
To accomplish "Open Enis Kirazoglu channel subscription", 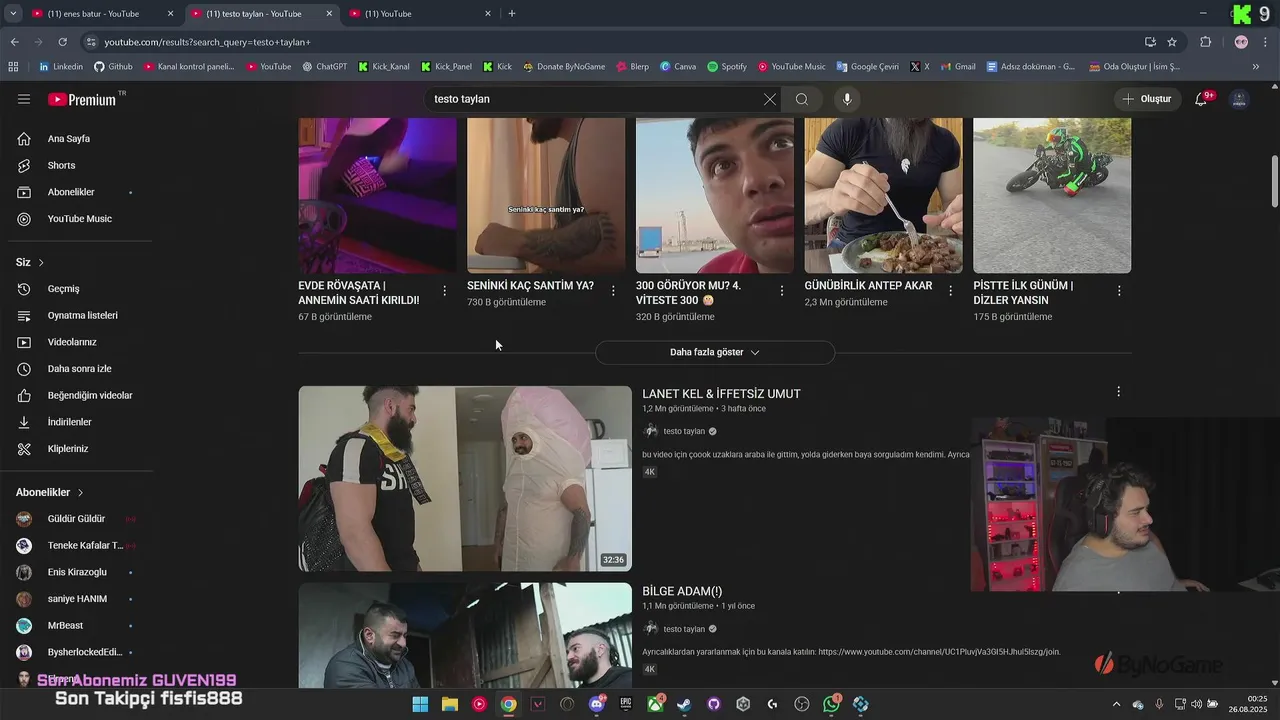I will click(x=76, y=572).
